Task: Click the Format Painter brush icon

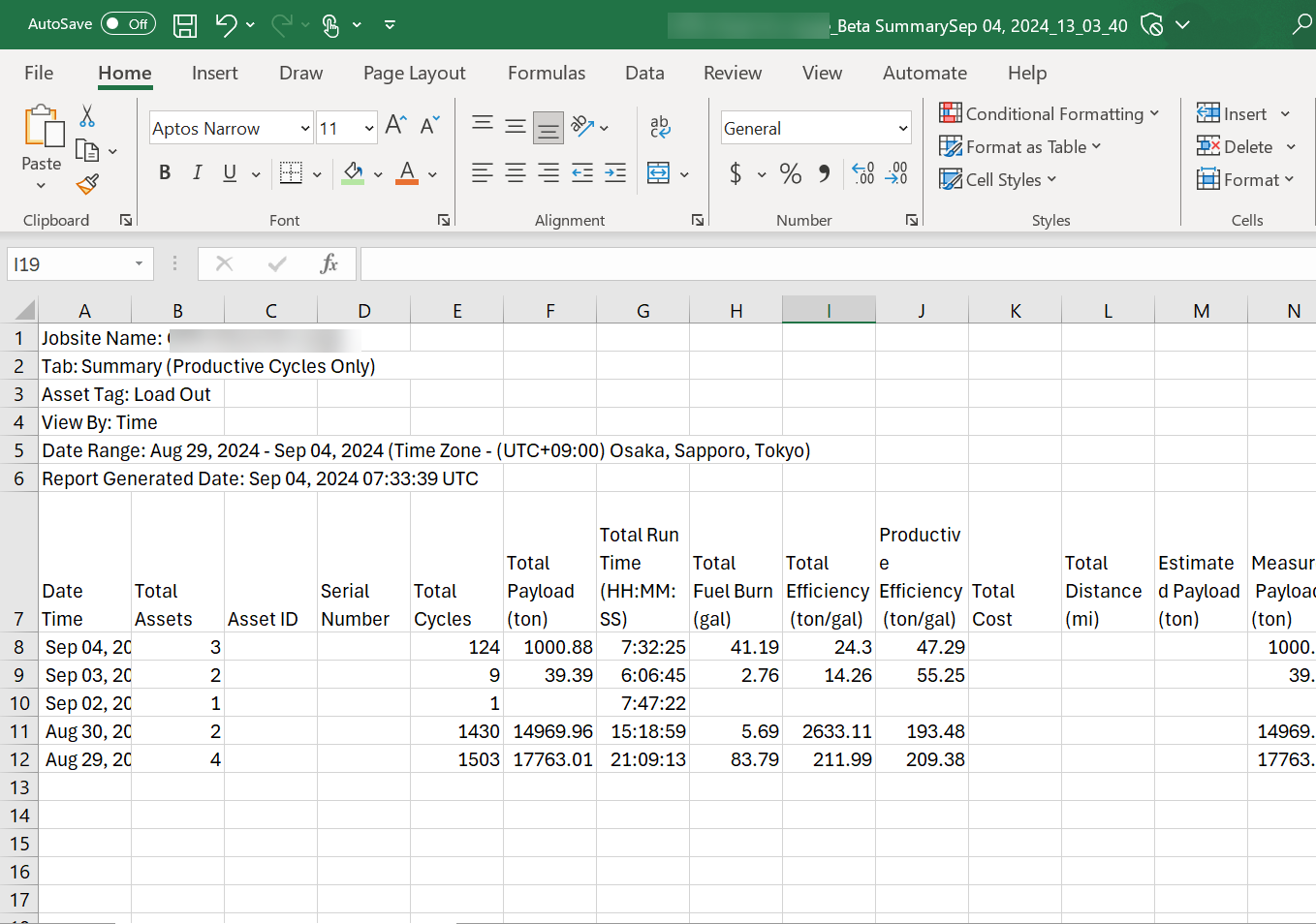Action: 87,183
